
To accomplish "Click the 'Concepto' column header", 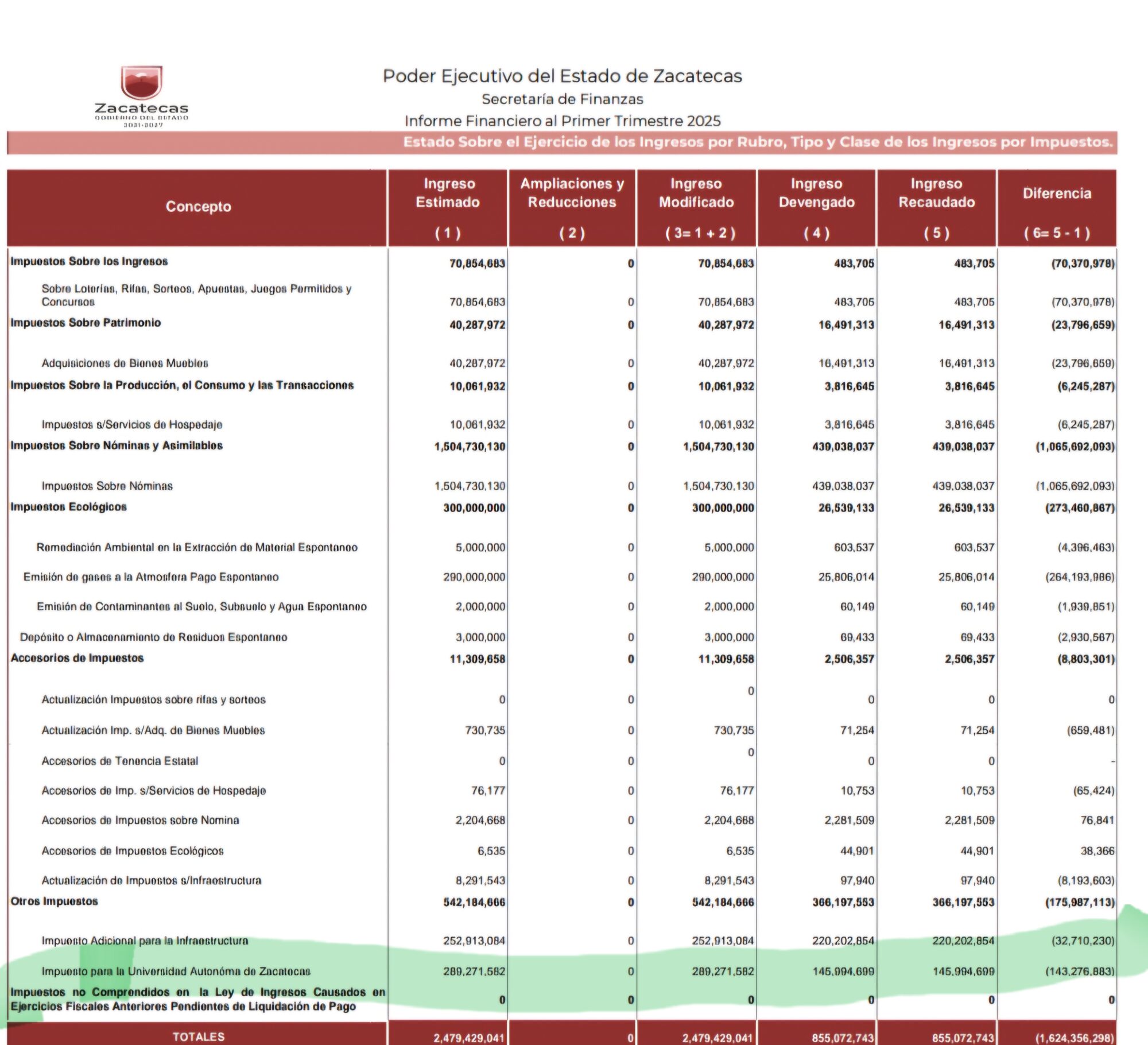I will (198, 207).
